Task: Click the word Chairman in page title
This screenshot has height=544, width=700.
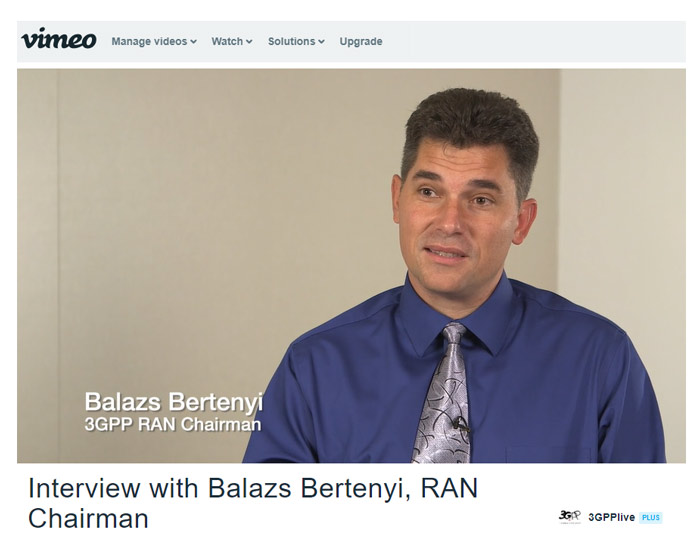Action: pos(88,519)
